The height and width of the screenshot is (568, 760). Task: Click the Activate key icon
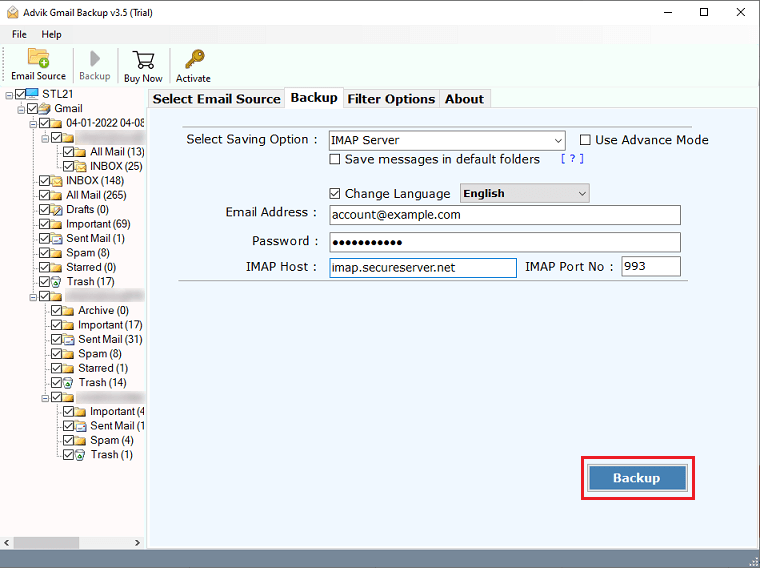tap(195, 59)
